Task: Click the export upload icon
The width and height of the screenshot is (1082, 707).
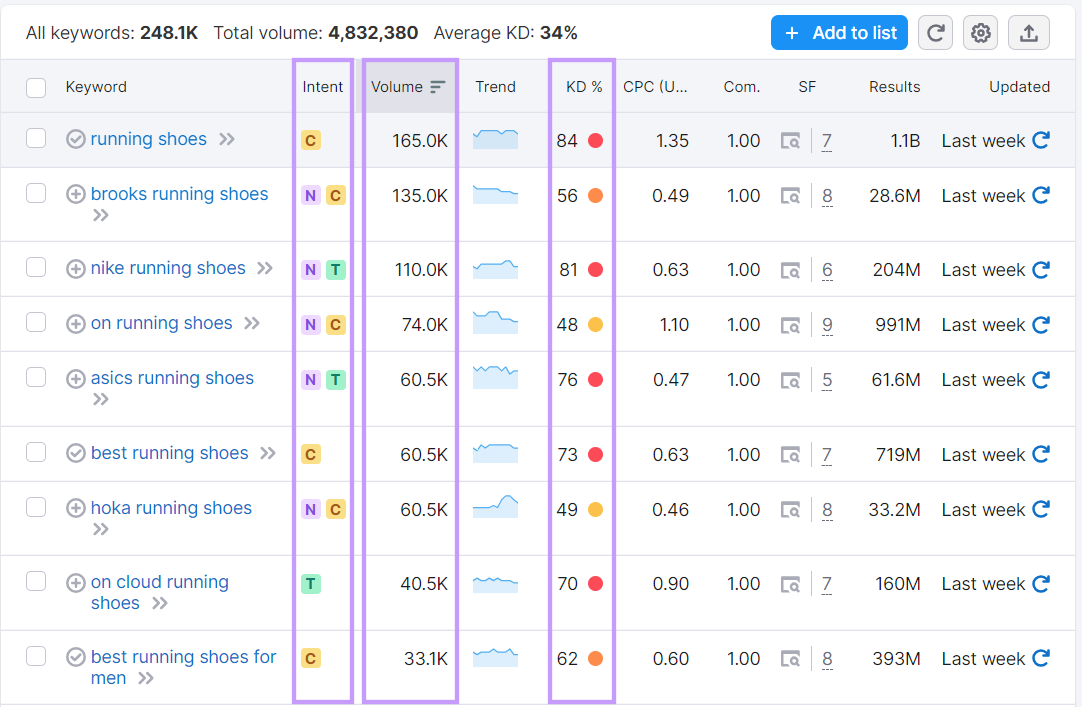Action: pos(1028,33)
